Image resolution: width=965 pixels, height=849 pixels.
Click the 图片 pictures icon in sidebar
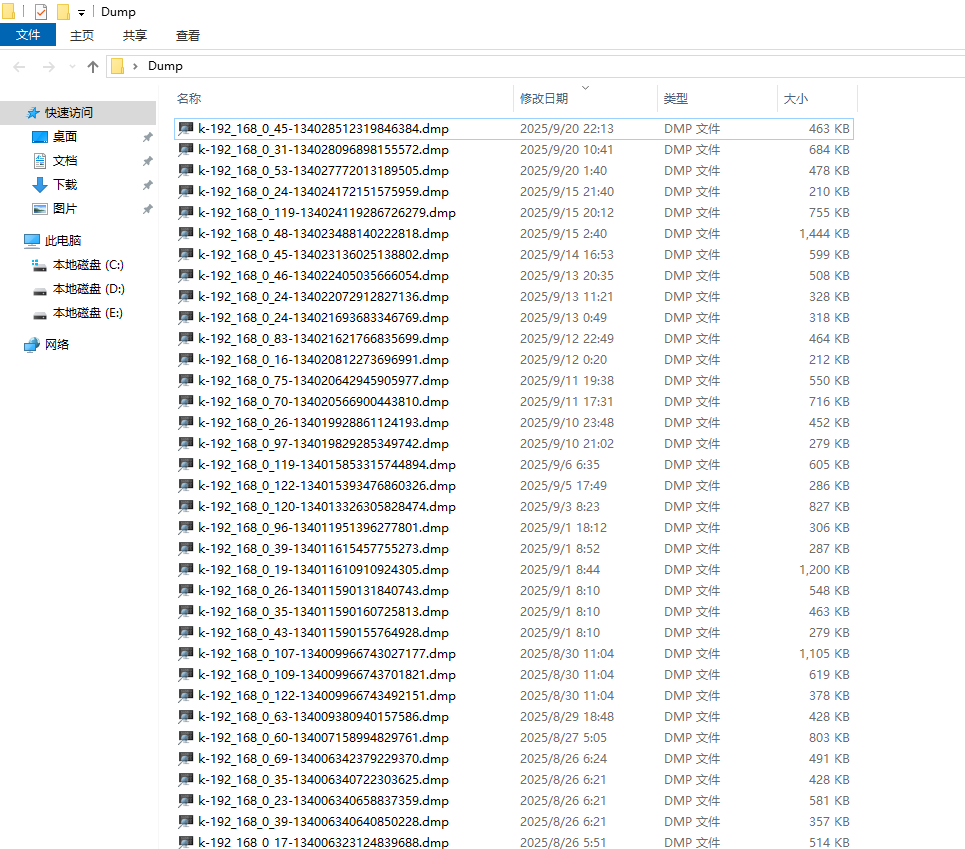coord(40,209)
